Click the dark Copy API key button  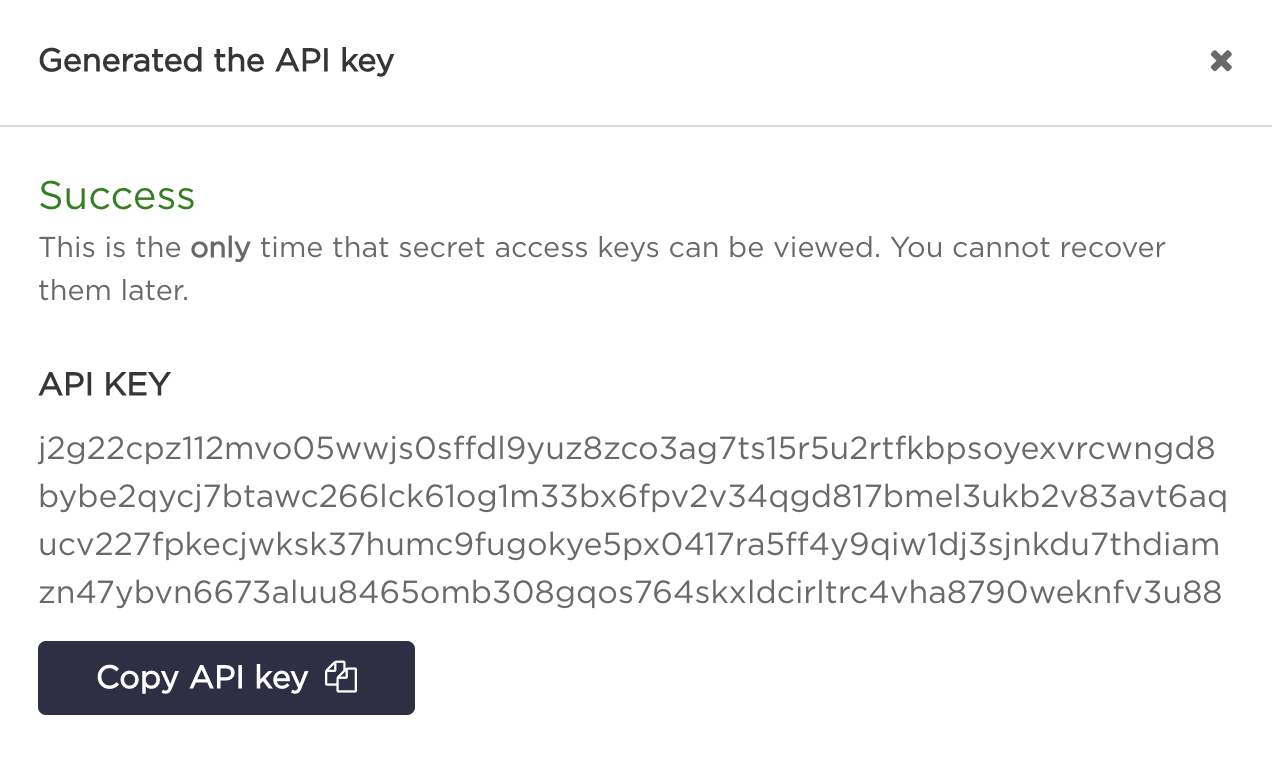pyautogui.click(x=226, y=677)
